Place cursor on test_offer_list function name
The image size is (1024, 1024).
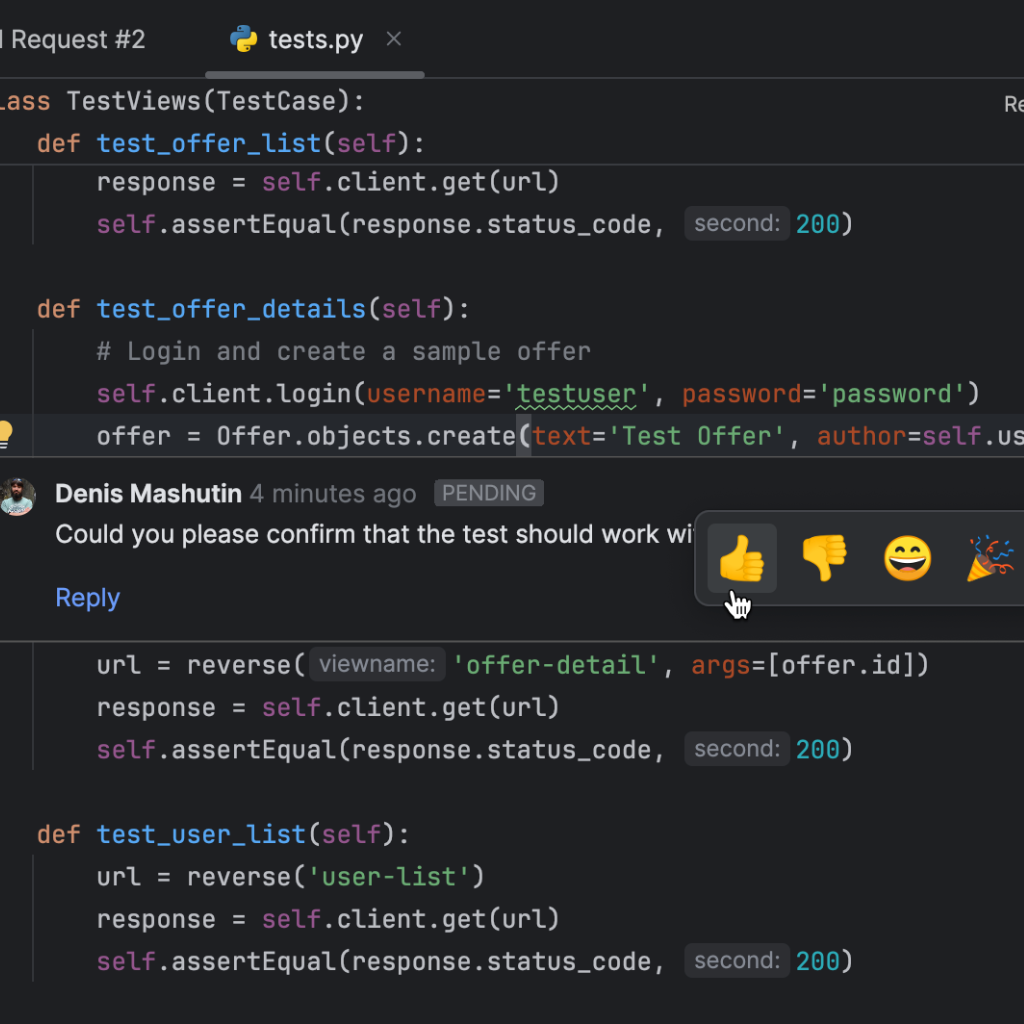(209, 143)
